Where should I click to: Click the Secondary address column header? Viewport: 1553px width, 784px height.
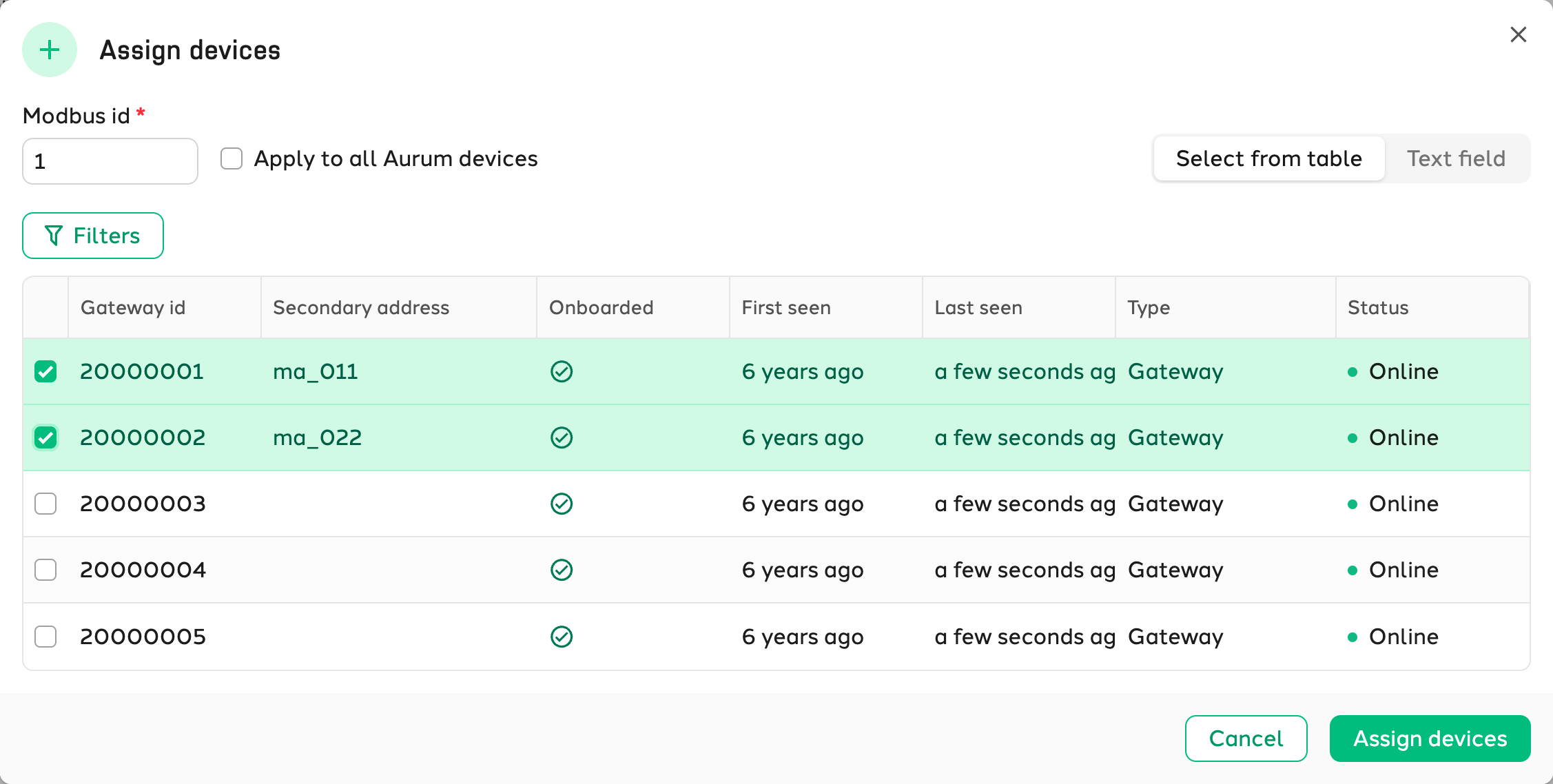399,307
